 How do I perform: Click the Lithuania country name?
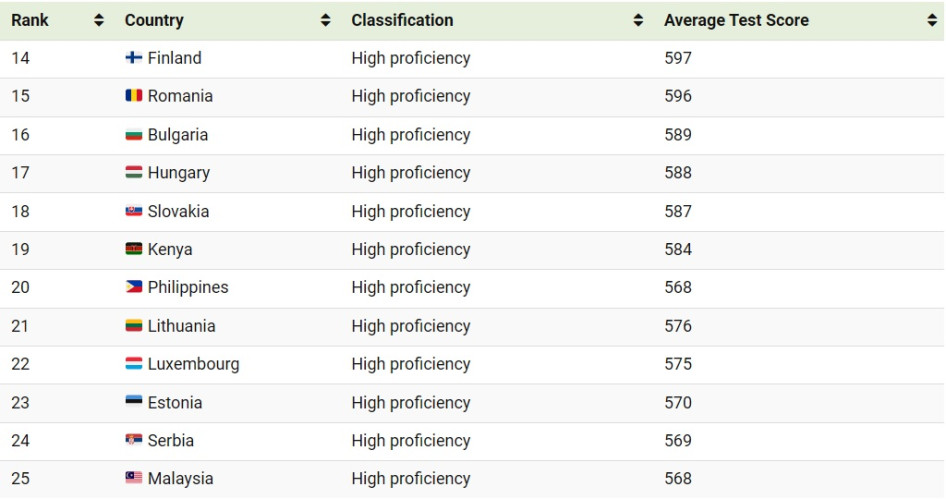[182, 326]
